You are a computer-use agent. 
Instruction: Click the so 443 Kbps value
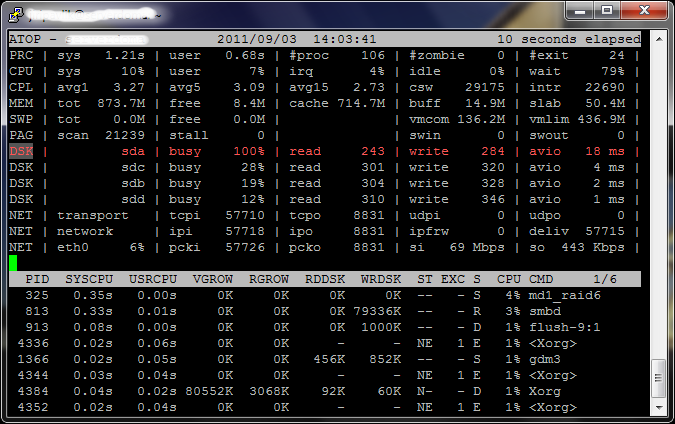pos(593,248)
